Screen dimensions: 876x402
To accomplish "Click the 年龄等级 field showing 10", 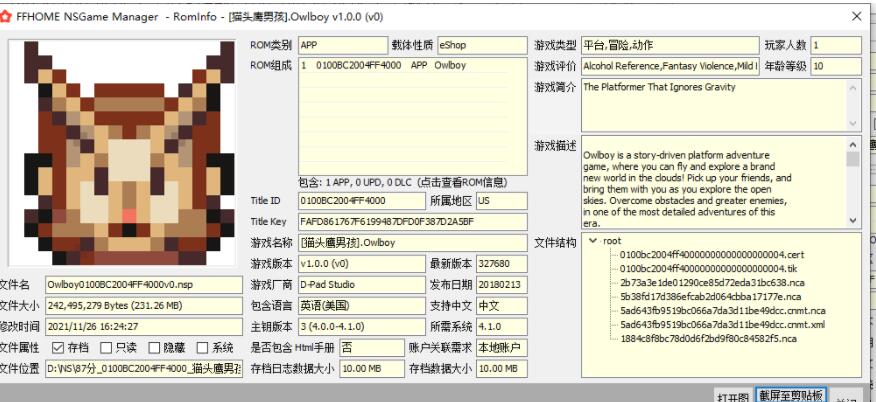I will click(x=836, y=66).
